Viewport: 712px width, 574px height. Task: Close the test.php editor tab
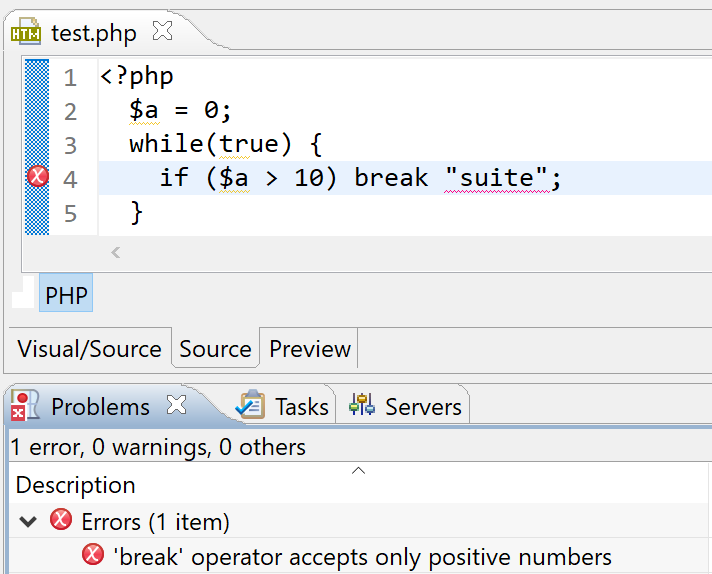click(161, 32)
